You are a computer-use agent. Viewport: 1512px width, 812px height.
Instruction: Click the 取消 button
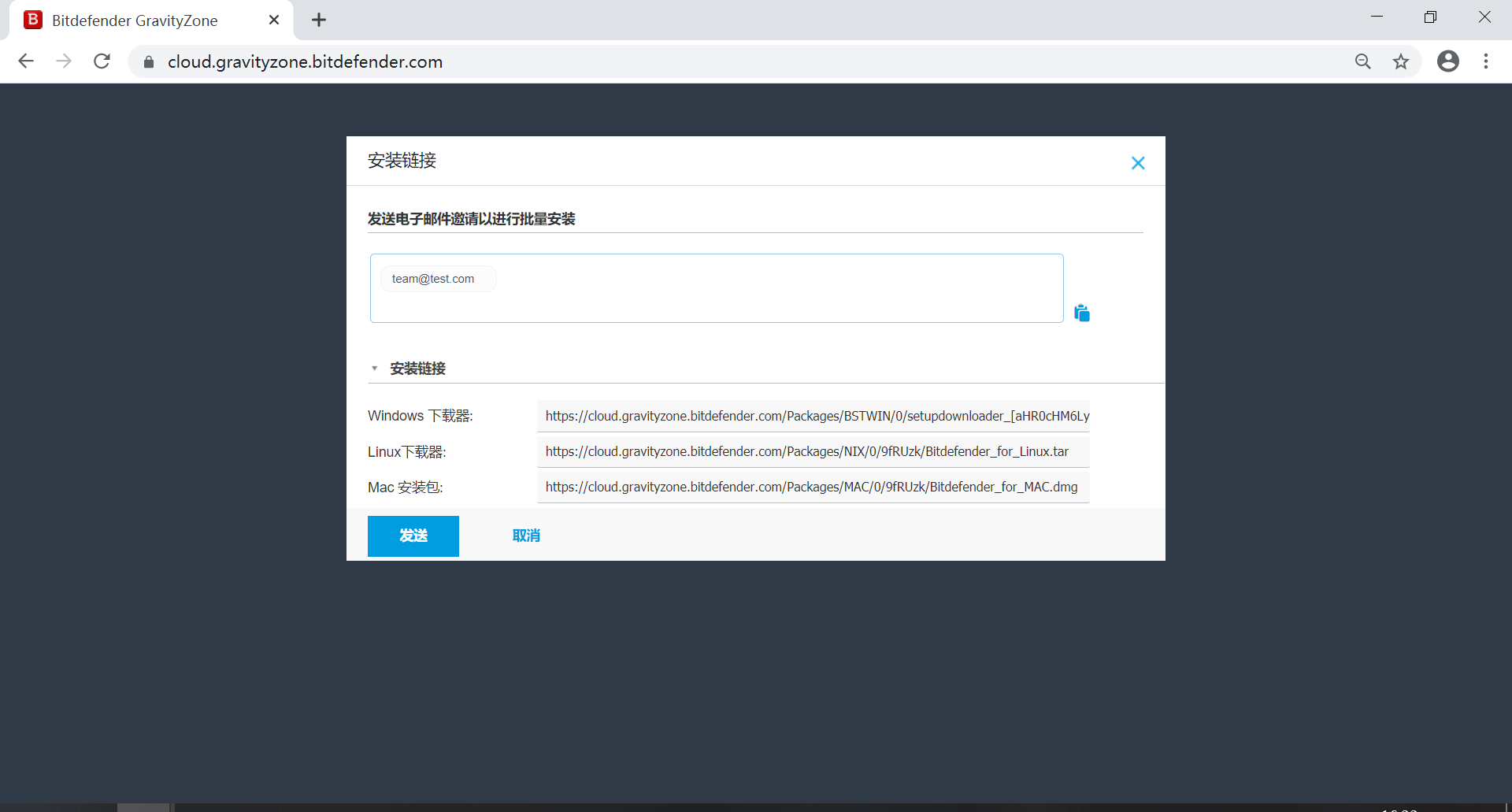click(x=526, y=536)
